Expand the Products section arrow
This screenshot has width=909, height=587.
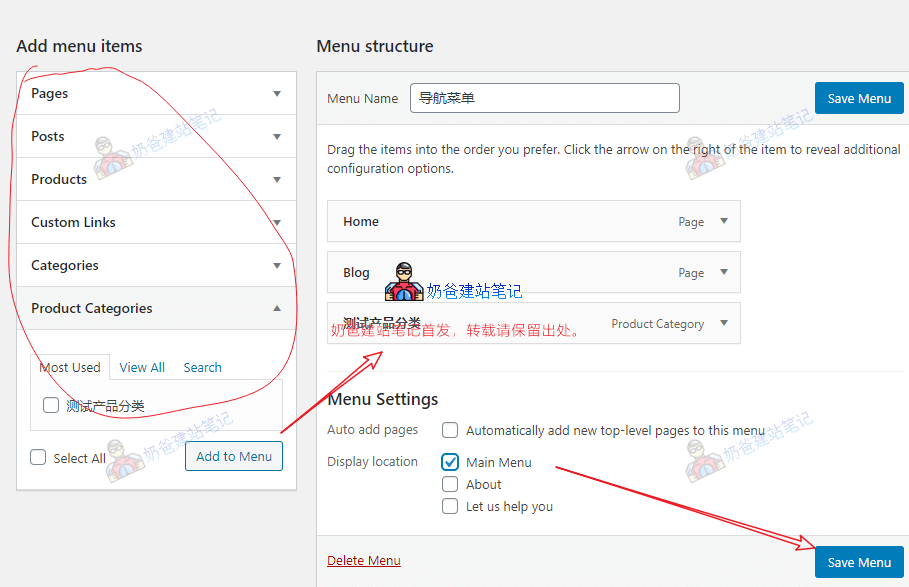[x=277, y=180]
